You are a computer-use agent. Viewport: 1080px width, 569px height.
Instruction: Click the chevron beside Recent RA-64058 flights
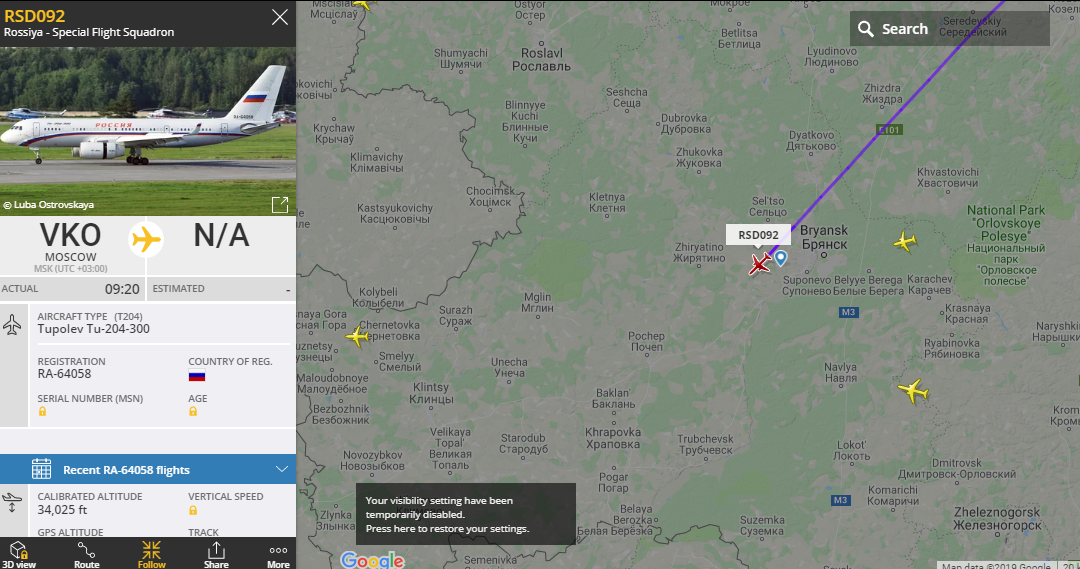pos(282,469)
